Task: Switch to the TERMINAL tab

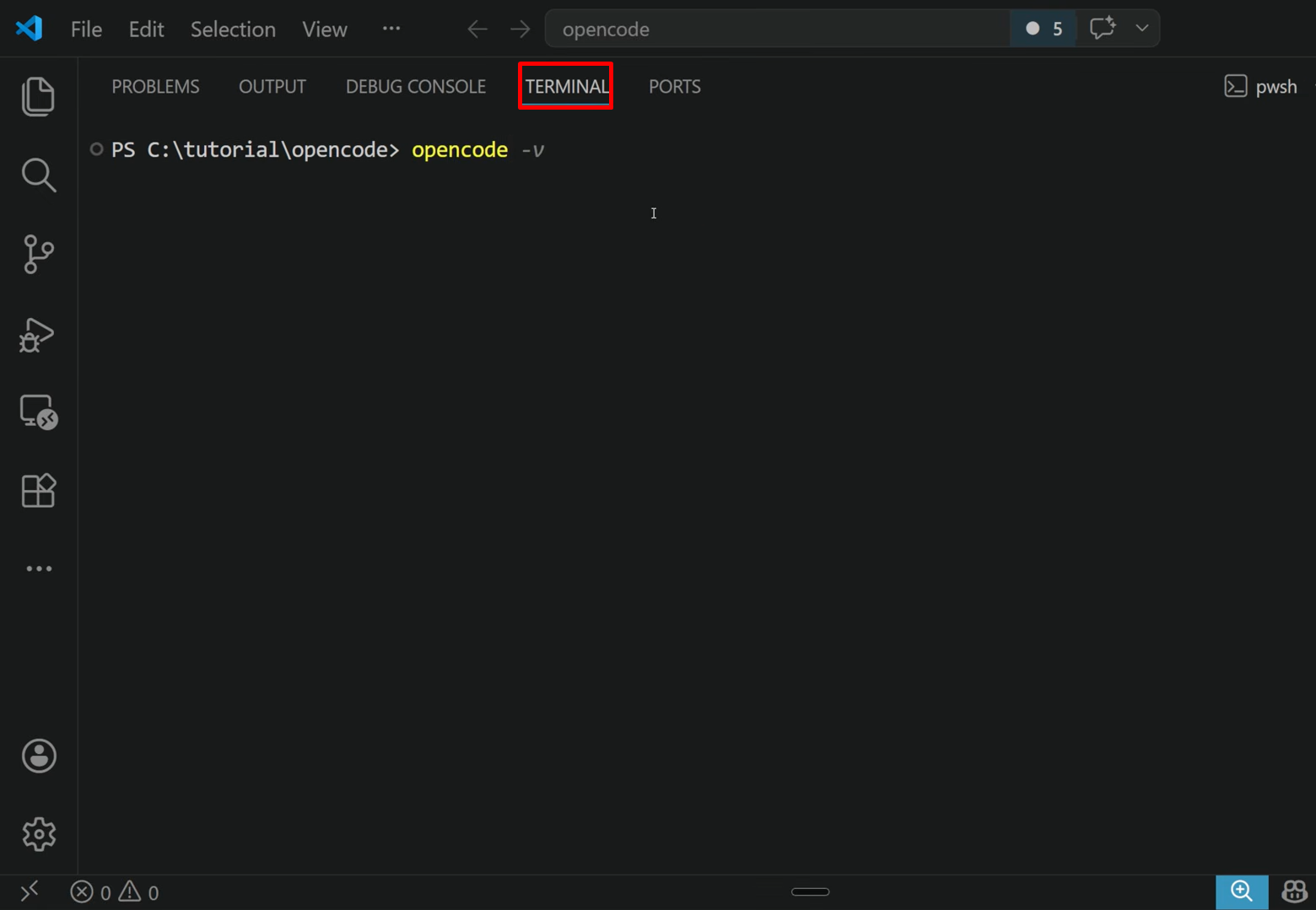Action: 567,86
